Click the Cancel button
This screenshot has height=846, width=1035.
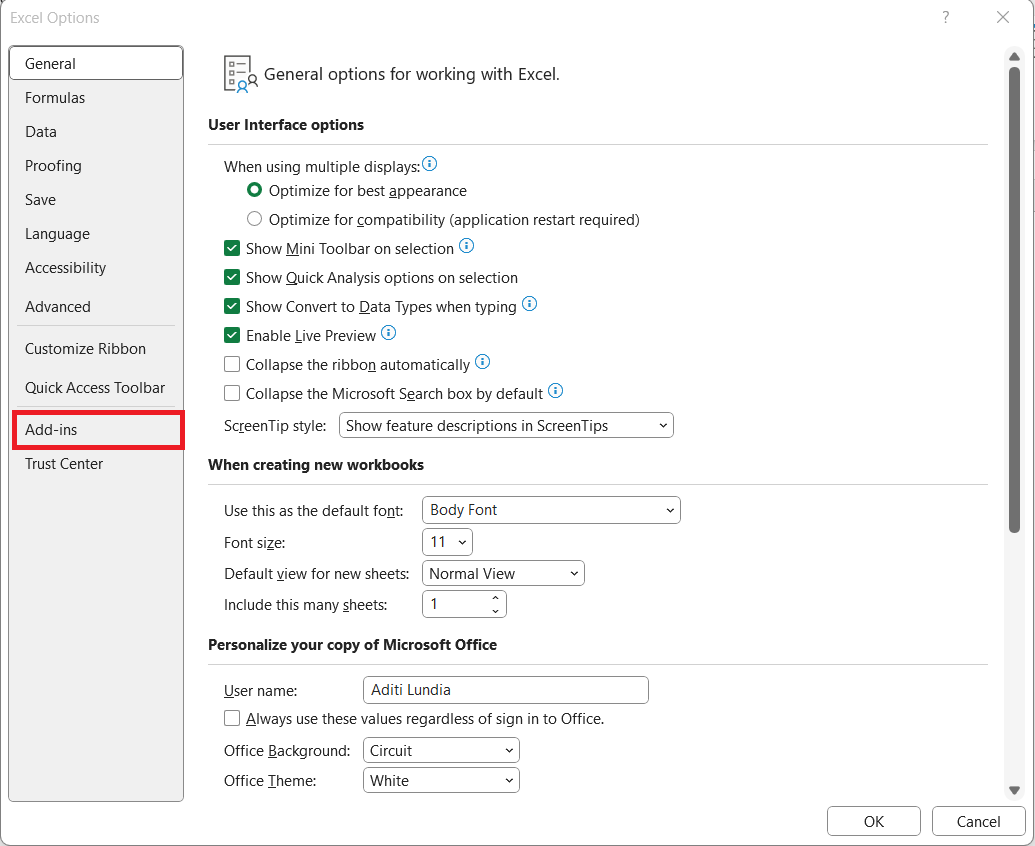[x=978, y=822]
